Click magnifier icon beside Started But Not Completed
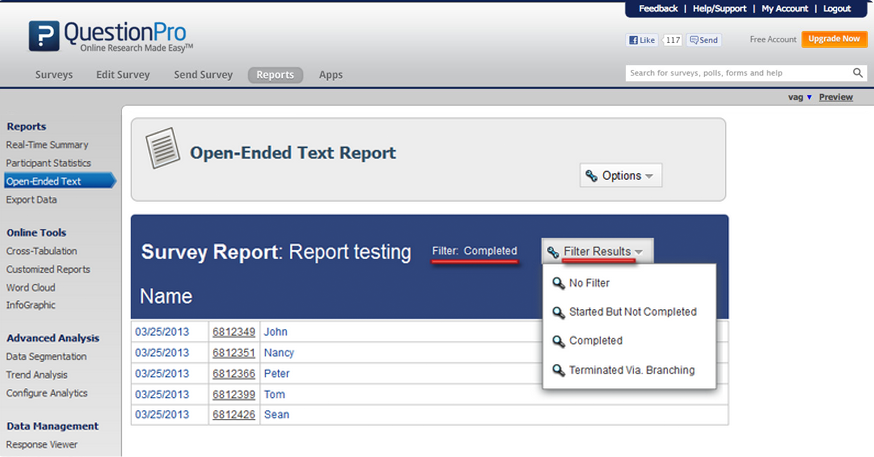The width and height of the screenshot is (874, 457). pos(559,312)
